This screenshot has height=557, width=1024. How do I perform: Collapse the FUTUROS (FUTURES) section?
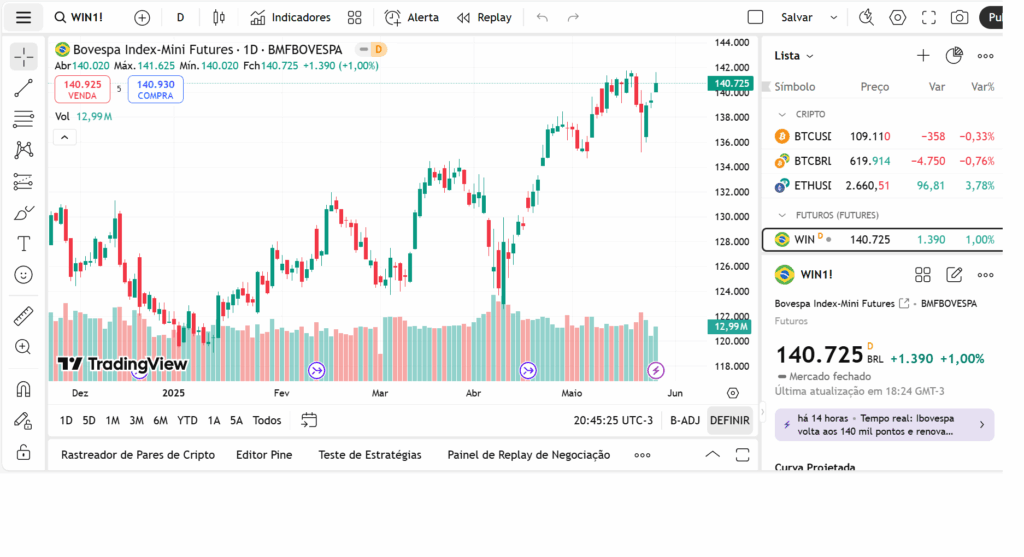click(x=782, y=215)
